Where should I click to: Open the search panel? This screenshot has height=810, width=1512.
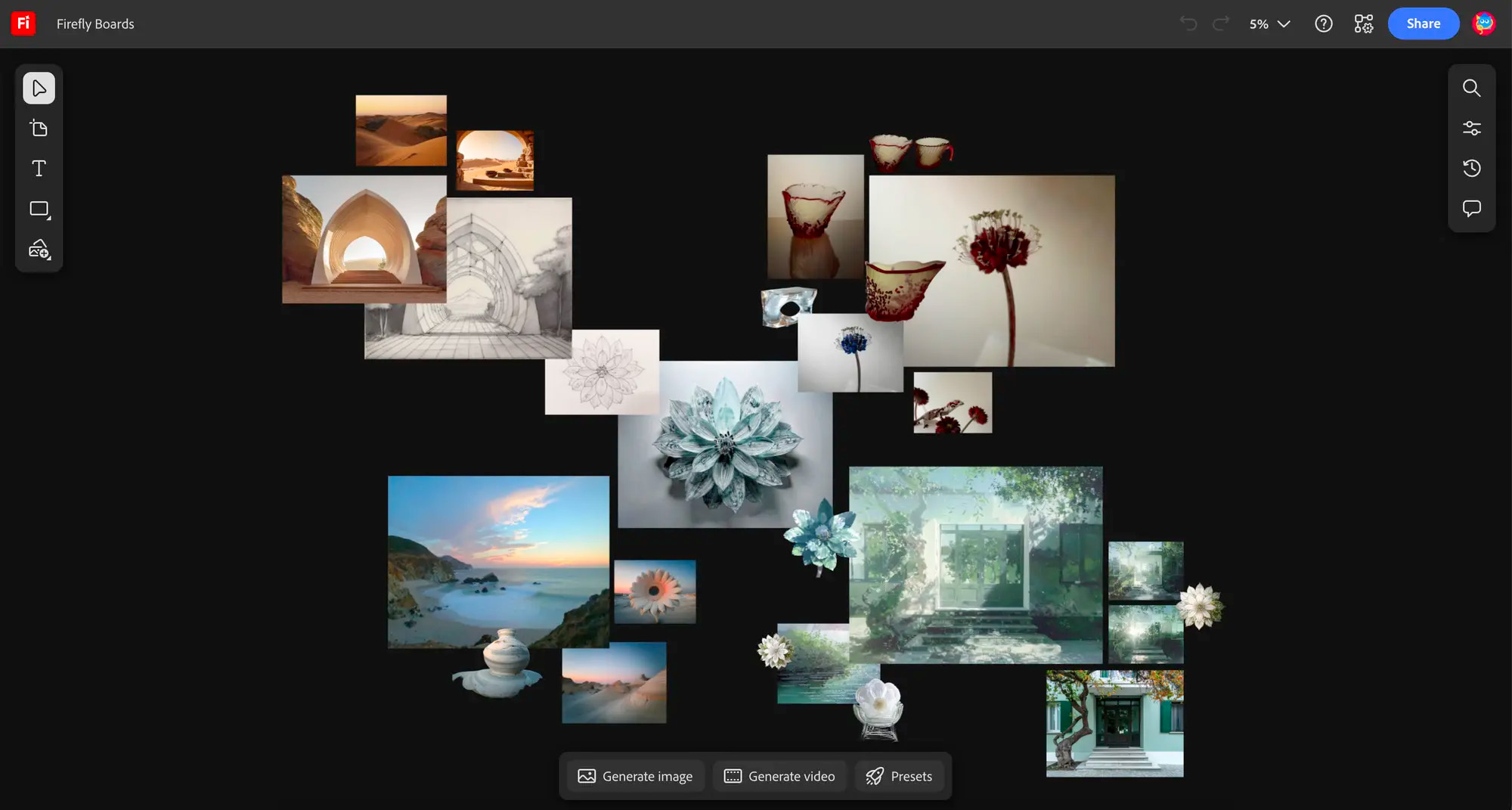[x=1472, y=88]
